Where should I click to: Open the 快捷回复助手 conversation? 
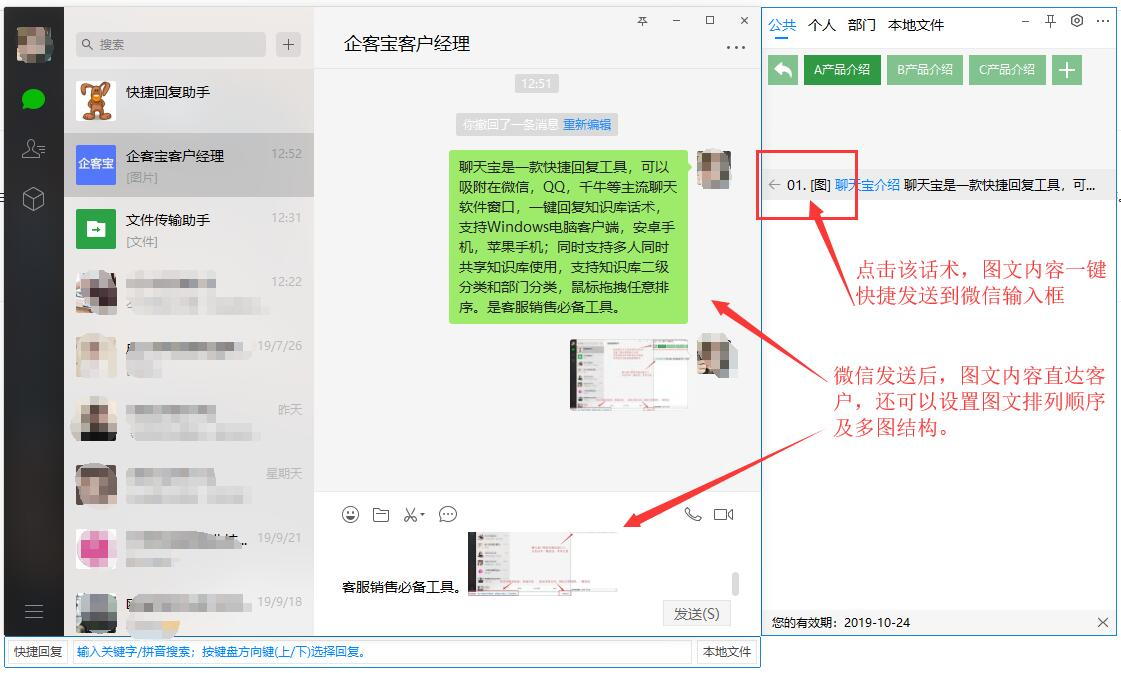(189, 101)
